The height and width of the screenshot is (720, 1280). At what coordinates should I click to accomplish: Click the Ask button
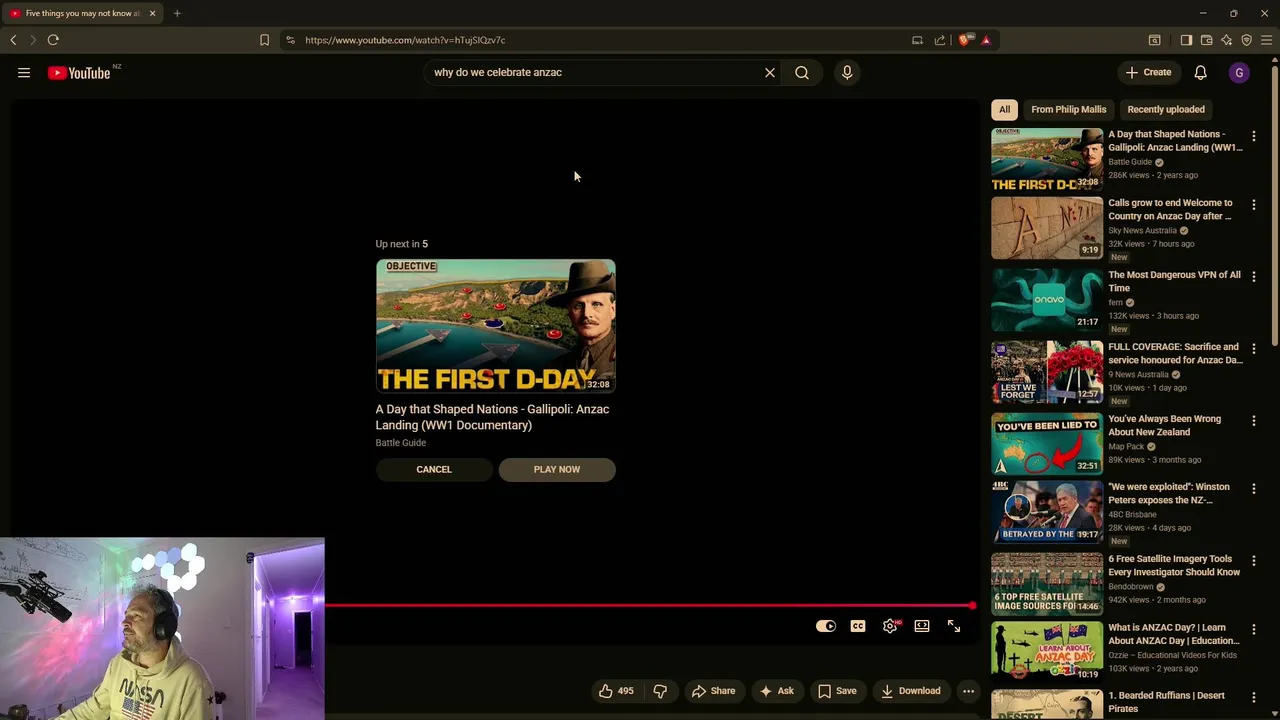(777, 691)
